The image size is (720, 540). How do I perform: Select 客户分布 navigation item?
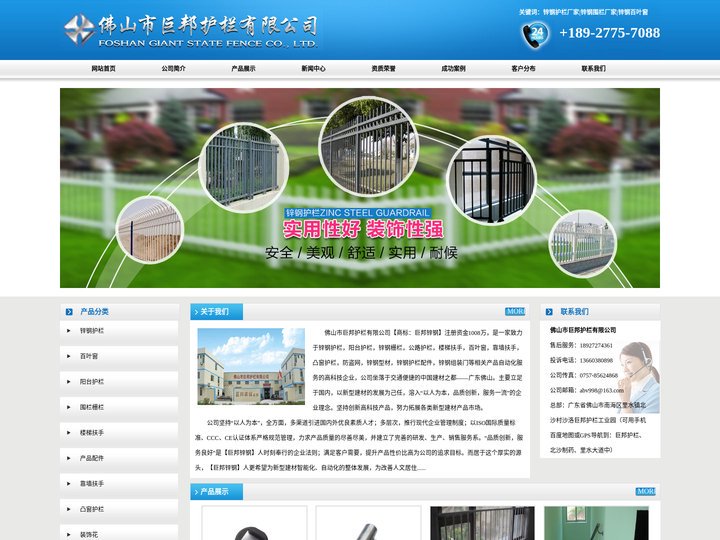click(523, 68)
